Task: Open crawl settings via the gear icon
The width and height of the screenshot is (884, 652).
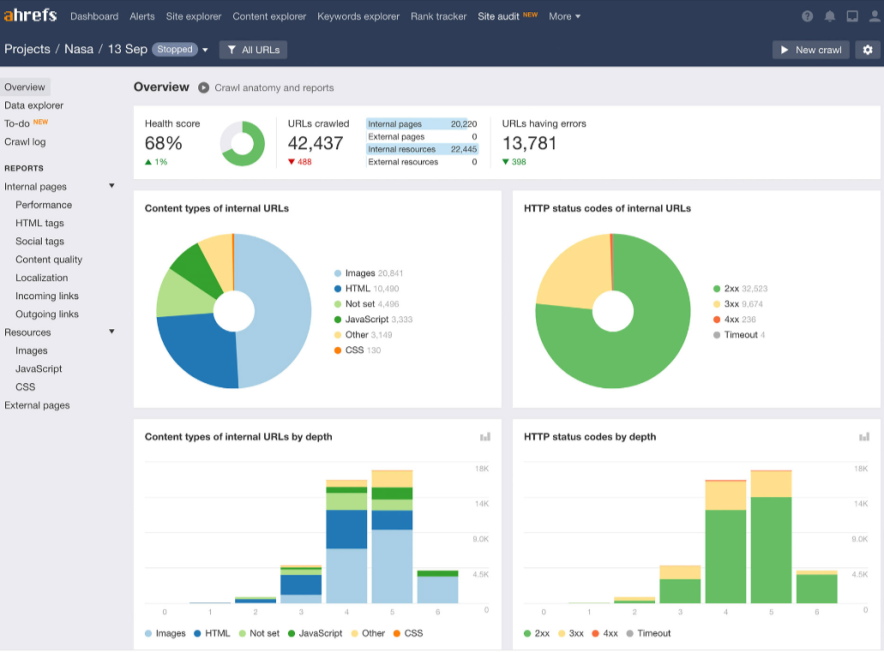Action: point(867,49)
